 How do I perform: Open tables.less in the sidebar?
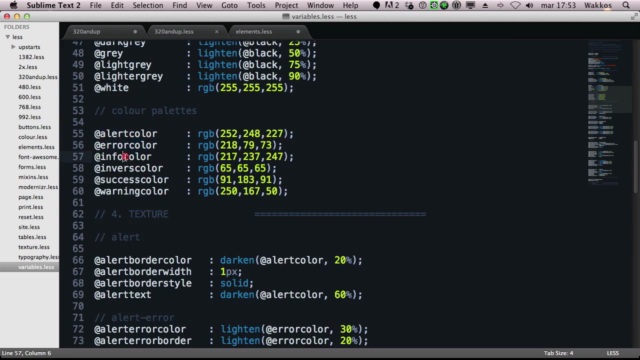click(x=32, y=237)
